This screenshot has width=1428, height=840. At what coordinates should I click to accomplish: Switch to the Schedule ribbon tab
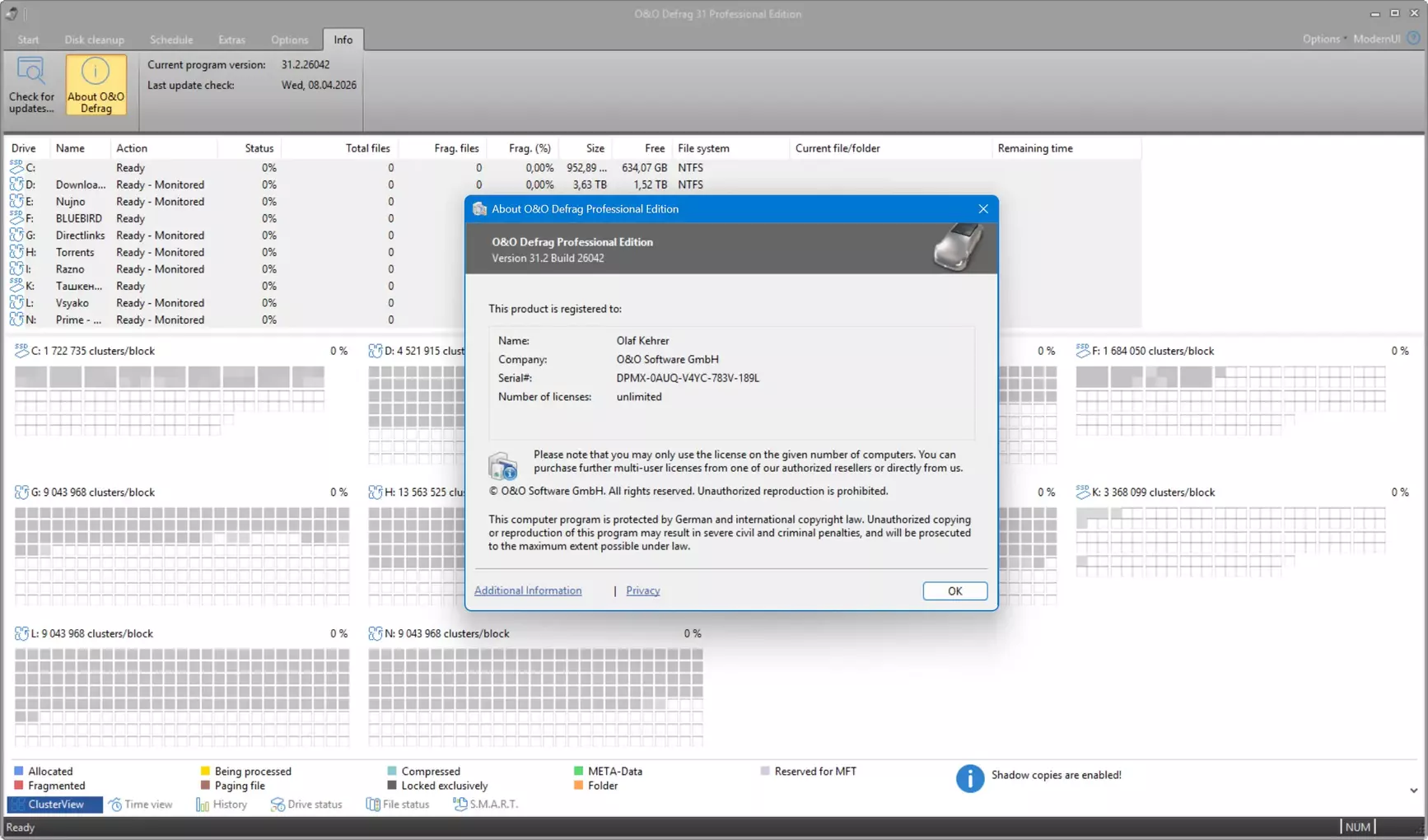(171, 40)
